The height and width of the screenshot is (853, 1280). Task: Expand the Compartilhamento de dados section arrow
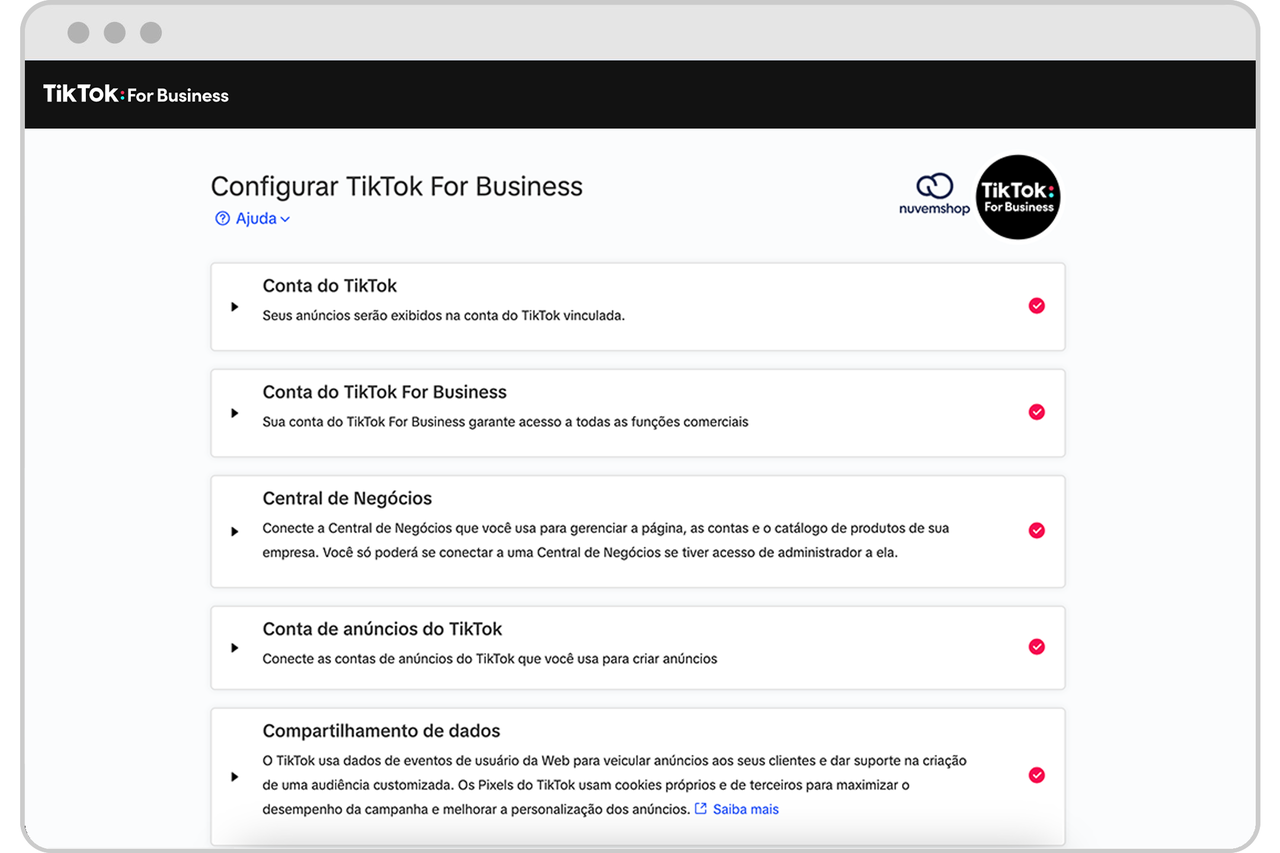[235, 777]
